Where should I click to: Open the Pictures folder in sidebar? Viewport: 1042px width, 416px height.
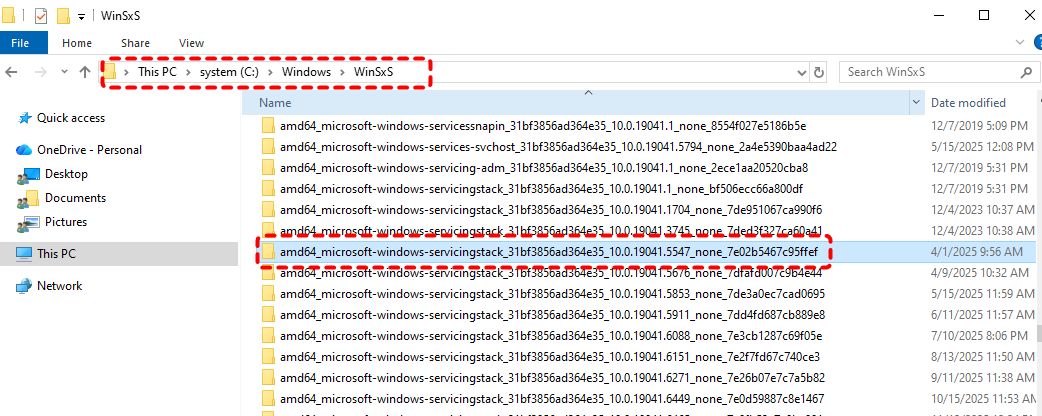point(65,222)
